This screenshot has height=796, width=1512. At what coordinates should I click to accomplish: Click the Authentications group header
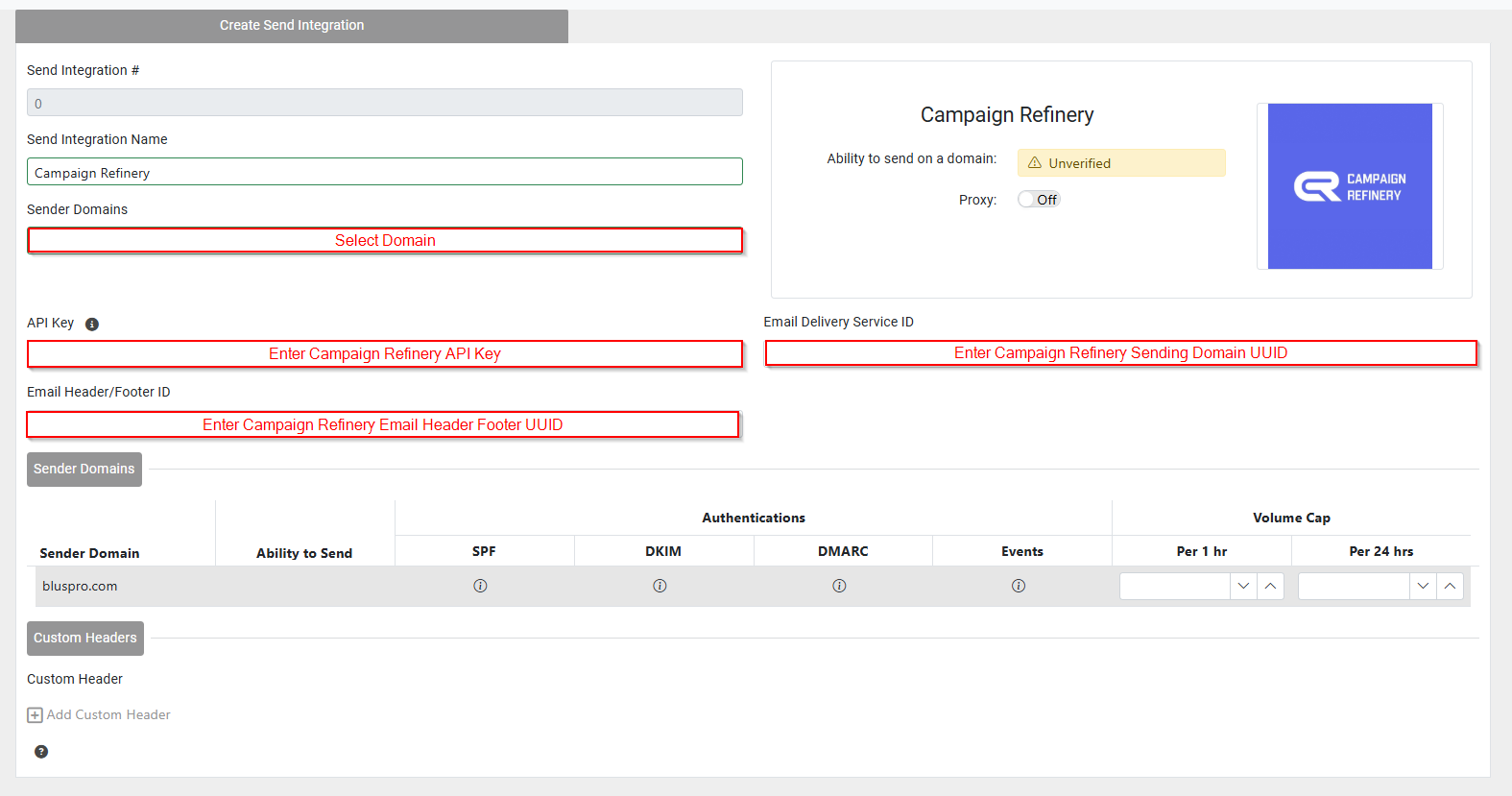[754, 518]
